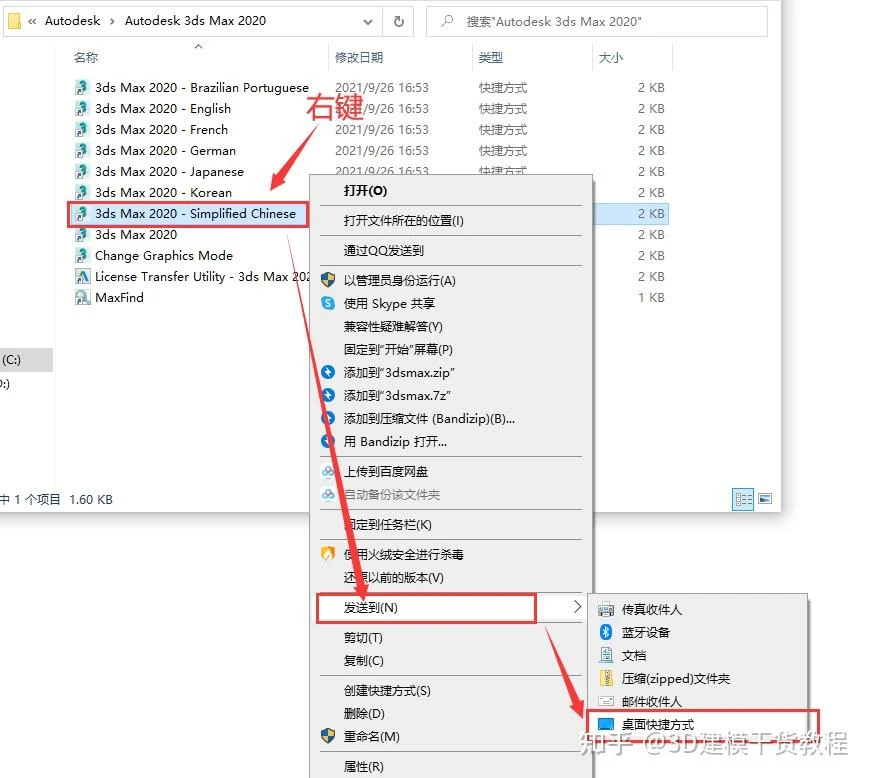
Task: Open address bar history dropdown arrow
Action: coord(367,21)
